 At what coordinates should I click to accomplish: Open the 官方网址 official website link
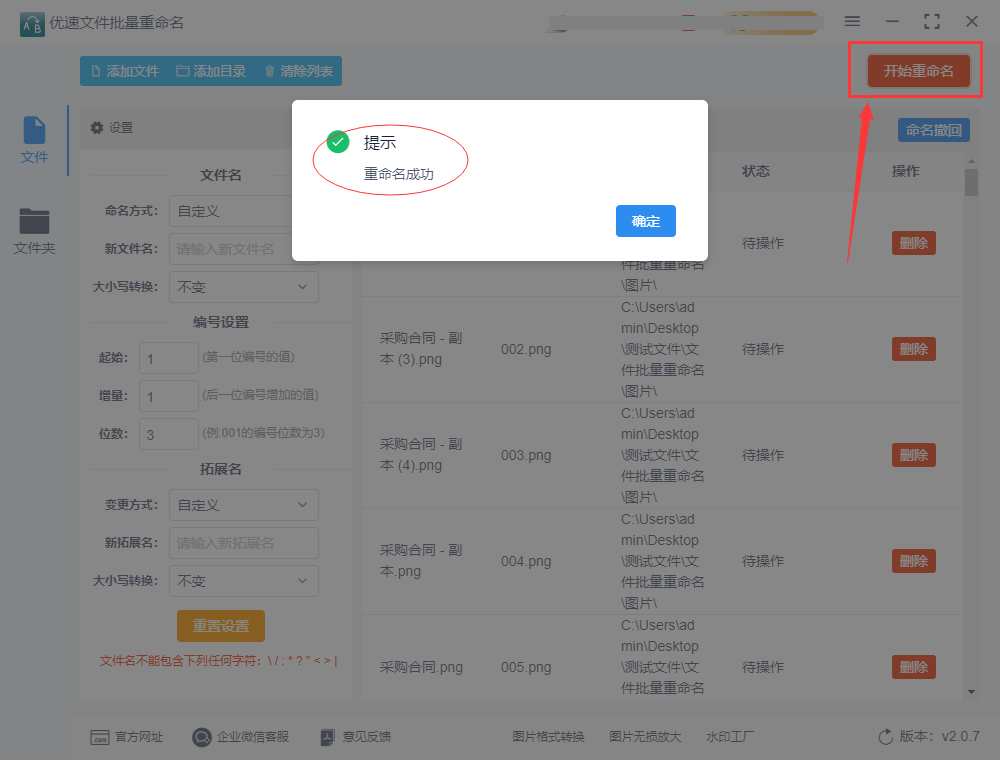(x=139, y=737)
